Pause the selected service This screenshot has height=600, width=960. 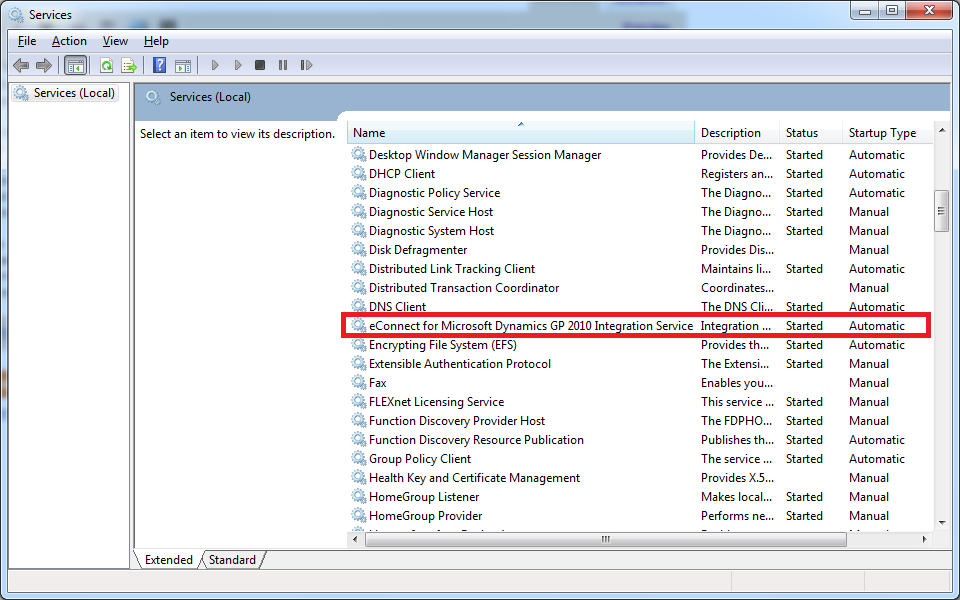283,64
